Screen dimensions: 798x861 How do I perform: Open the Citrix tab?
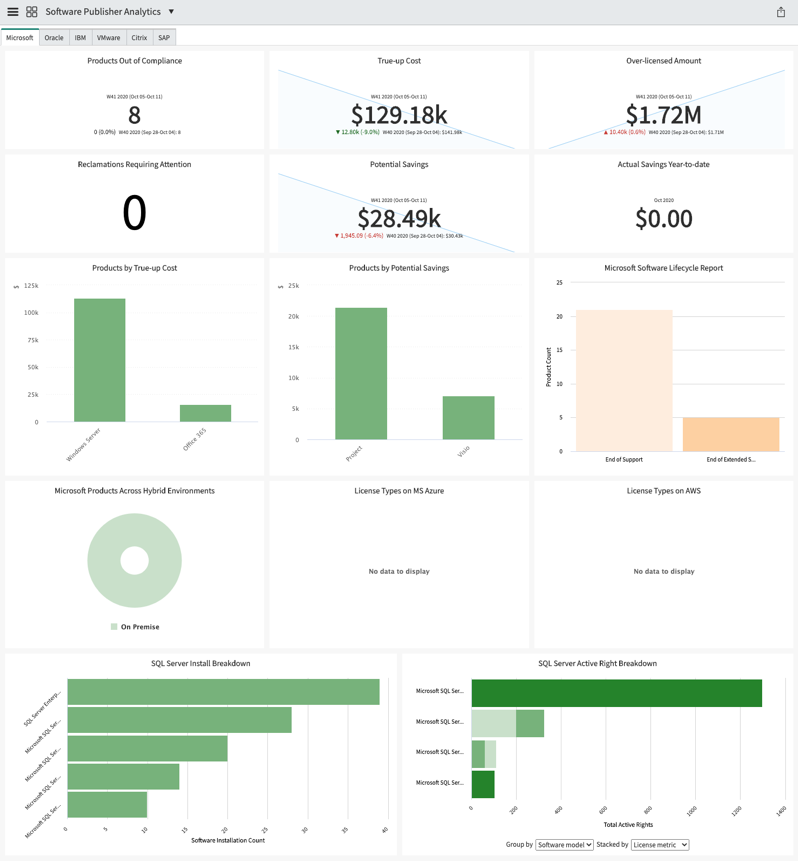[x=139, y=37]
